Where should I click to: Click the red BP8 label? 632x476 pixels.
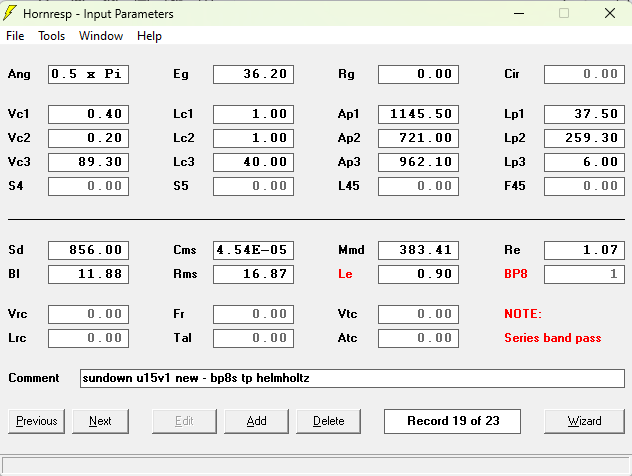pos(516,274)
